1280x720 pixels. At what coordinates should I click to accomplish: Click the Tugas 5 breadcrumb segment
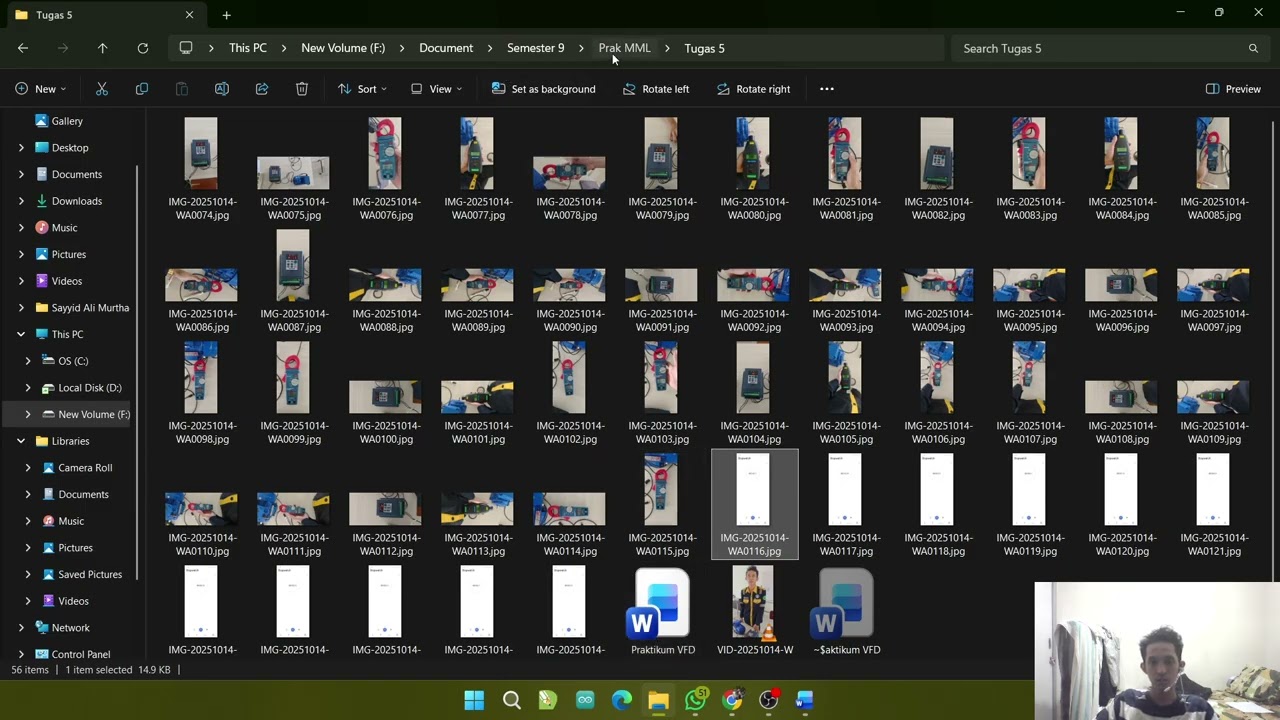click(x=704, y=48)
